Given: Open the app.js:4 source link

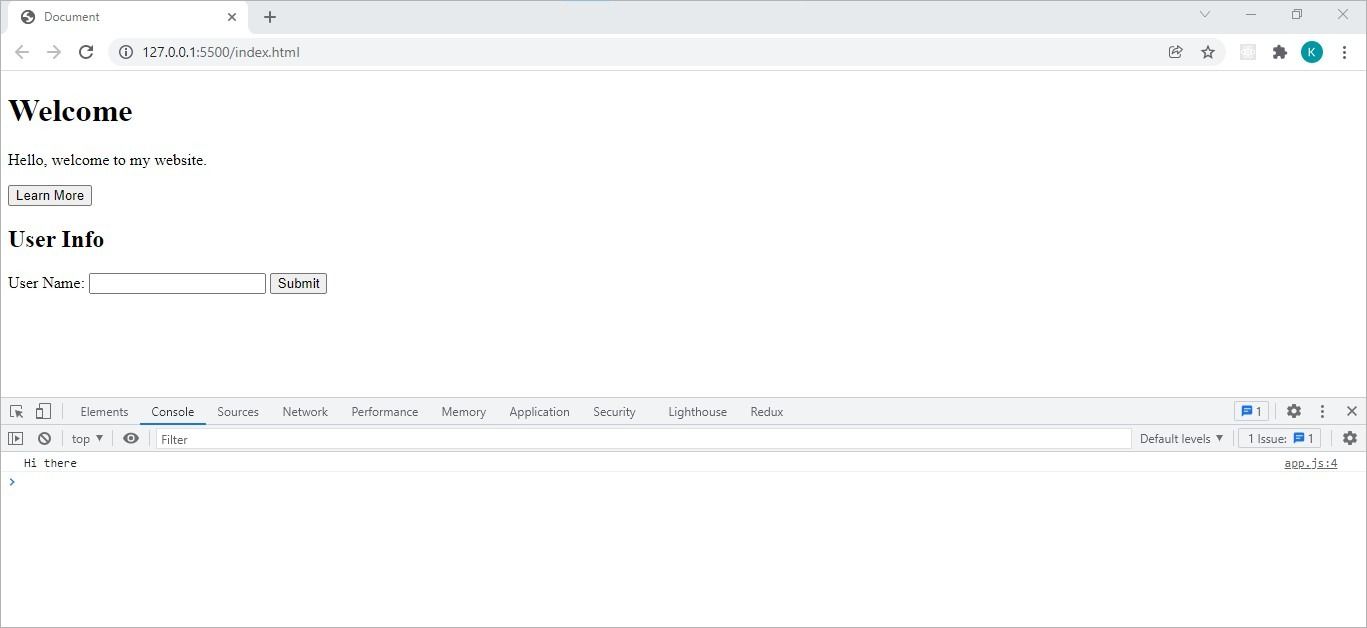Looking at the screenshot, I should [x=1311, y=463].
